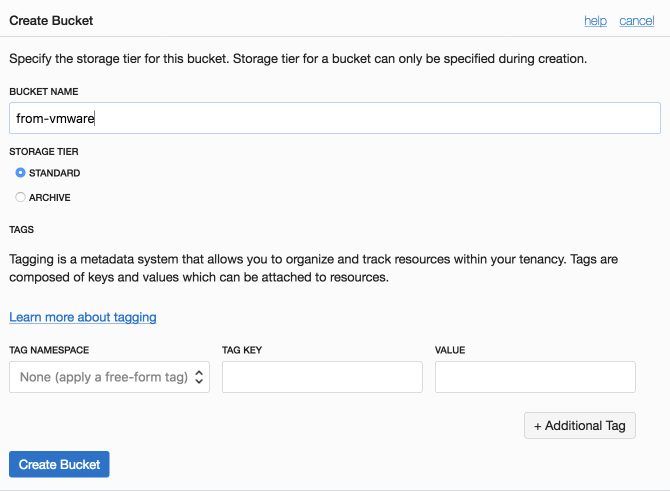Viewport: 670px width, 491px height.
Task: Focus the Tag Key input box
Action: click(322, 377)
